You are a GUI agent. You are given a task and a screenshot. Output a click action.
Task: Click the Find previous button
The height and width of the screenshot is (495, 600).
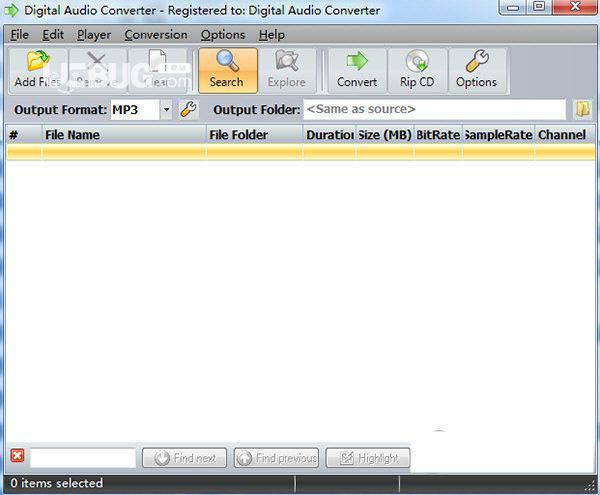(x=276, y=458)
